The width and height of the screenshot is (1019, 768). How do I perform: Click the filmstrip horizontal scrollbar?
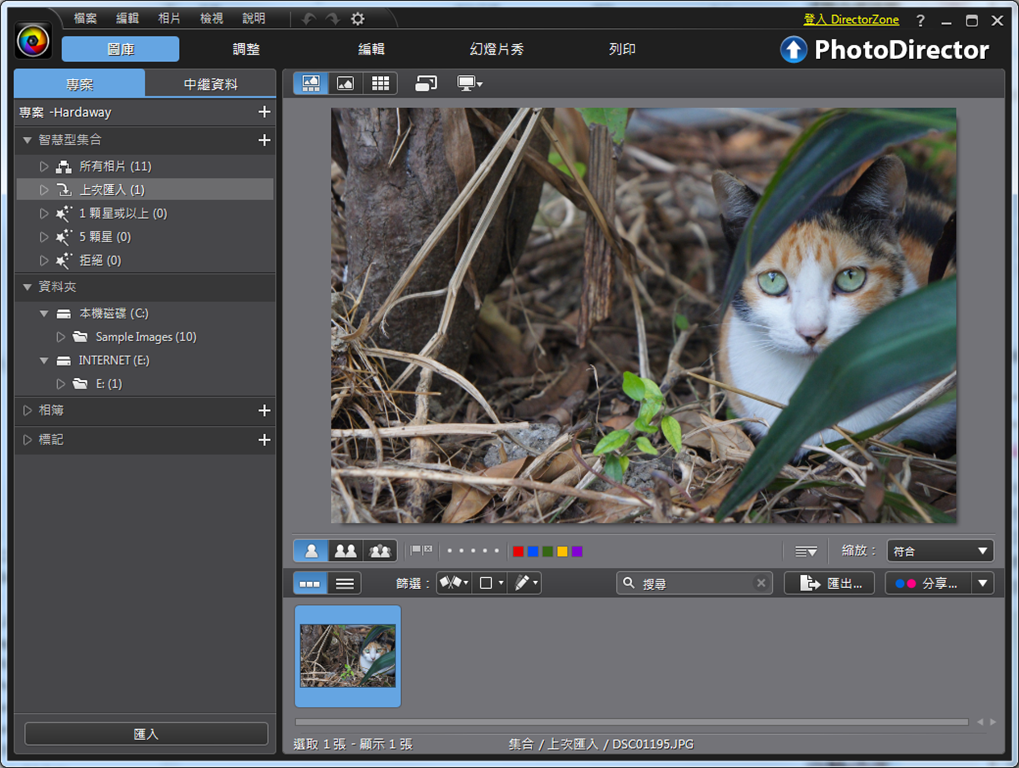(632, 722)
